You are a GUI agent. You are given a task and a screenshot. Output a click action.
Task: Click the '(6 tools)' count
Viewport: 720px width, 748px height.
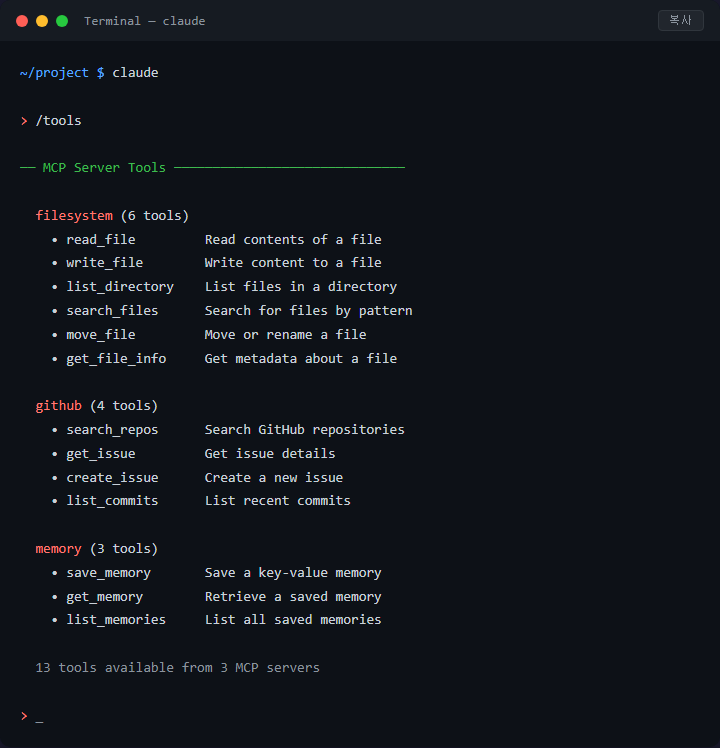coord(155,216)
